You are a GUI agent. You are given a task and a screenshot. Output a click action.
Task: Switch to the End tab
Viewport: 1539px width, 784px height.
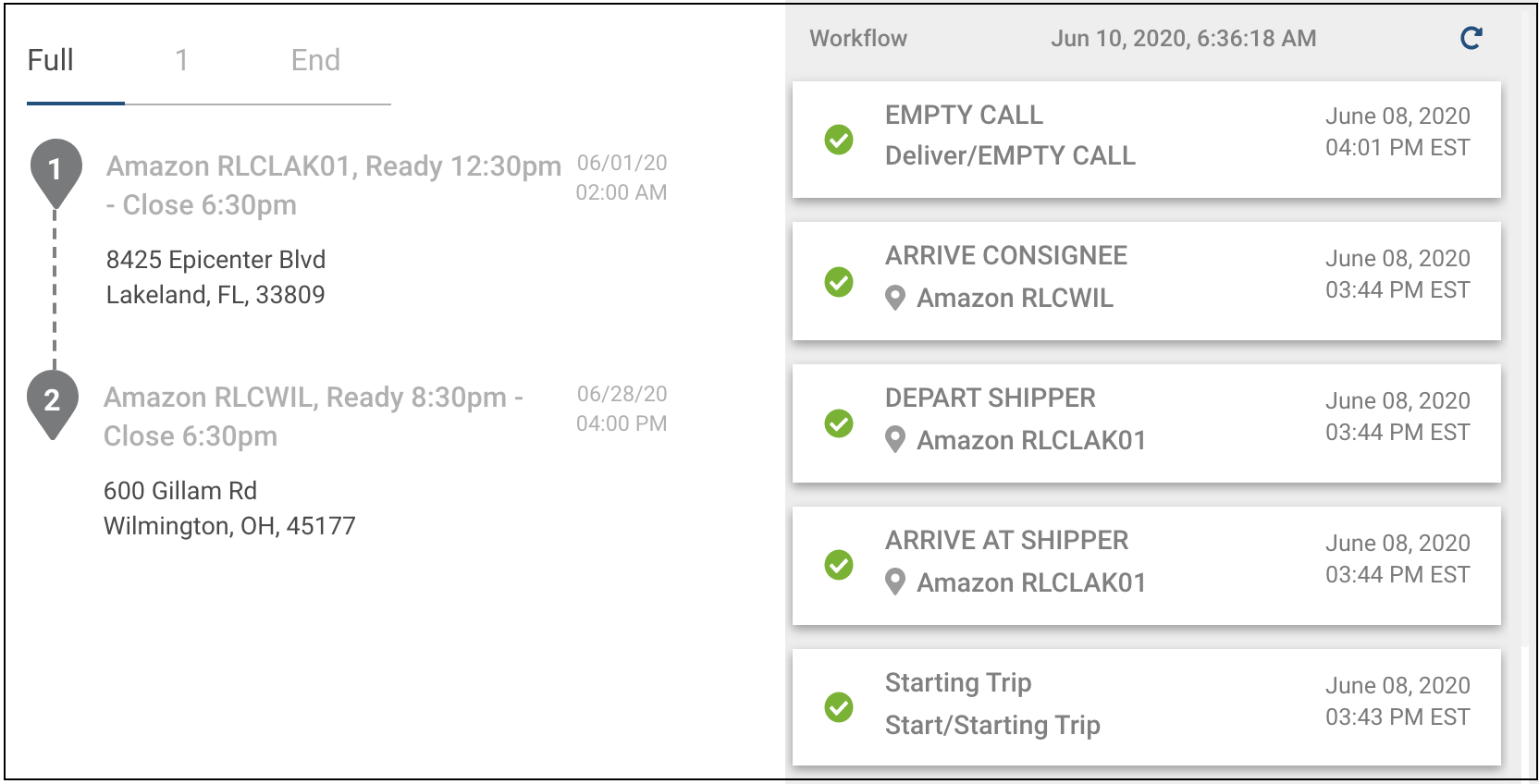[316, 59]
